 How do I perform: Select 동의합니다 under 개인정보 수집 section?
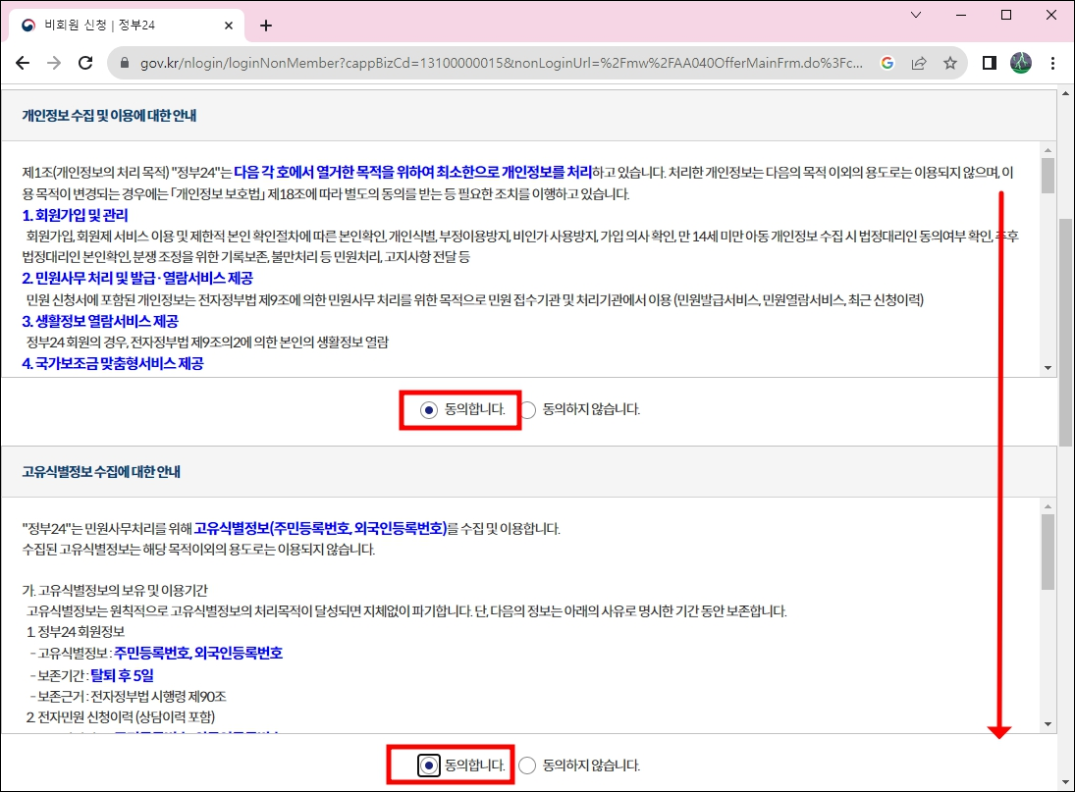click(428, 410)
